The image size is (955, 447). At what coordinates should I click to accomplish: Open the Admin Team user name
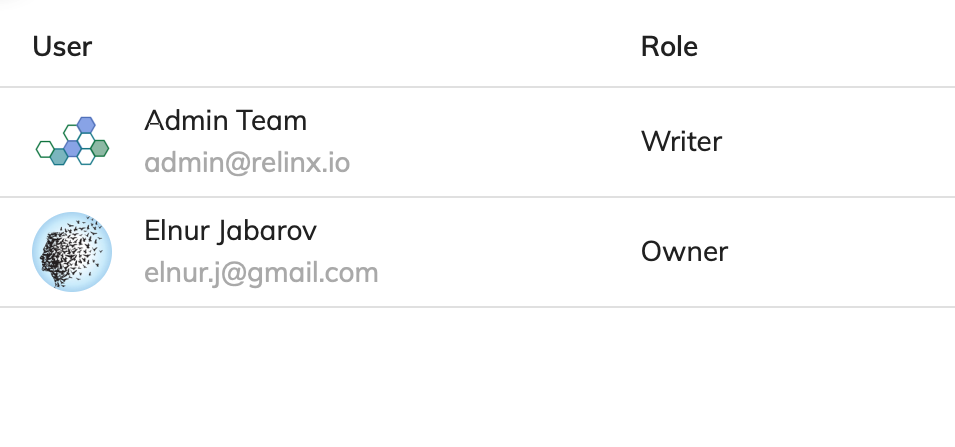[225, 121]
